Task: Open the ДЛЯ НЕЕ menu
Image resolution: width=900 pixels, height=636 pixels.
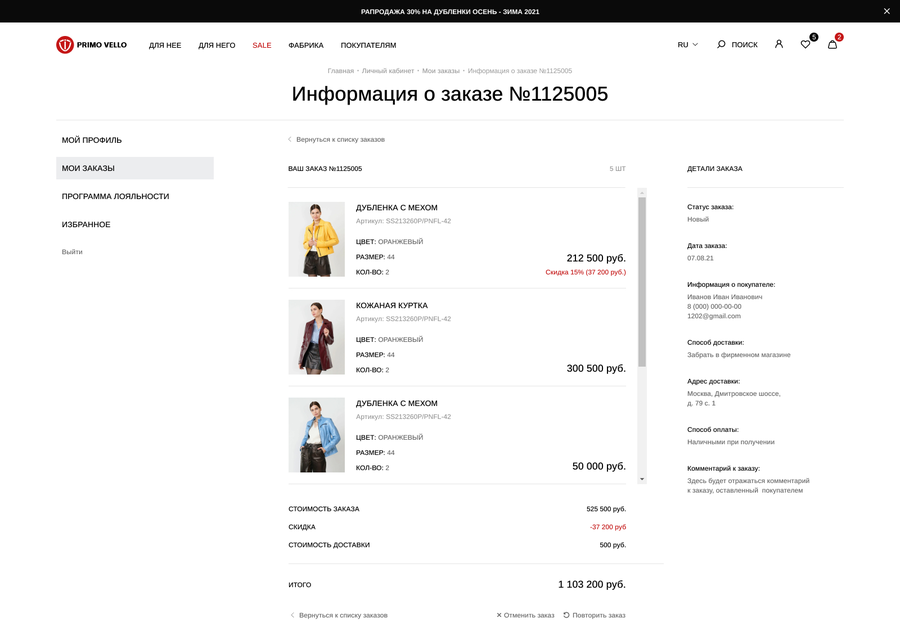Action: 165,45
